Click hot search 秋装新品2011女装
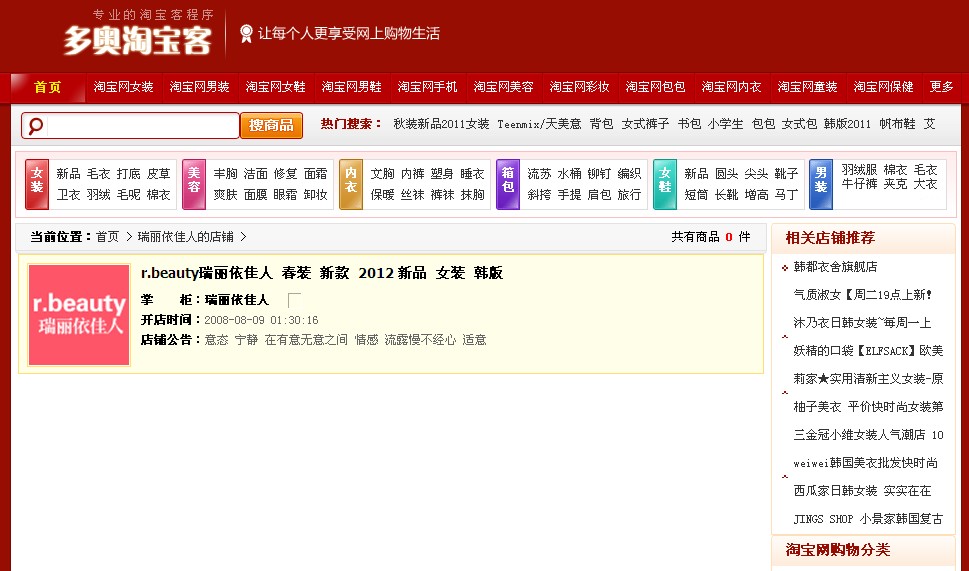 441,124
